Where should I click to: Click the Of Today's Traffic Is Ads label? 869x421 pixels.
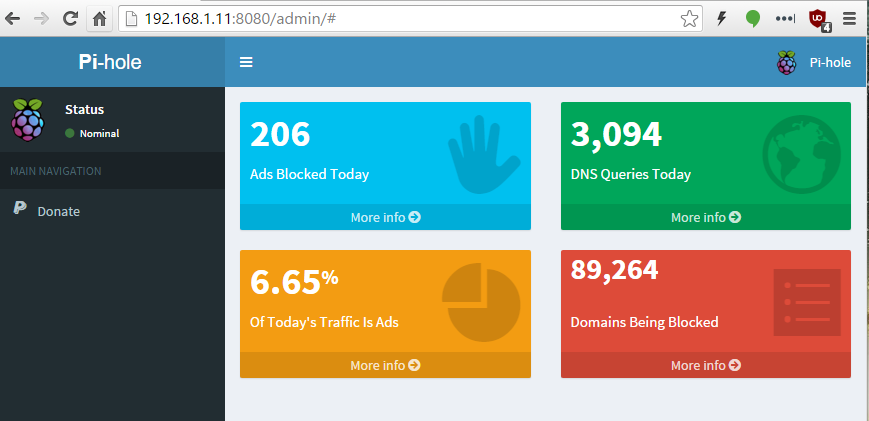tap(324, 322)
